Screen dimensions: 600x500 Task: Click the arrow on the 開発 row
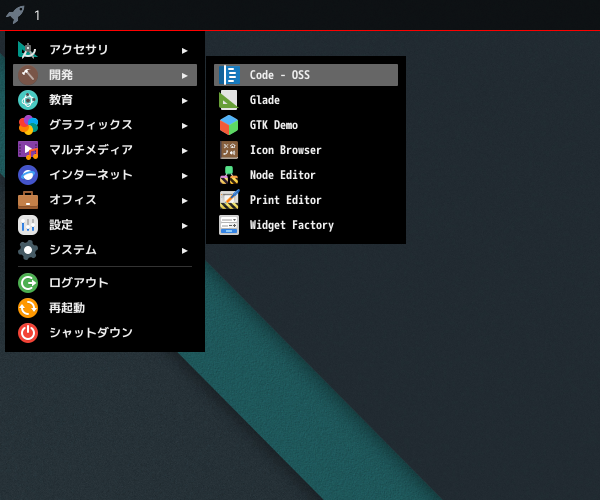tap(184, 75)
